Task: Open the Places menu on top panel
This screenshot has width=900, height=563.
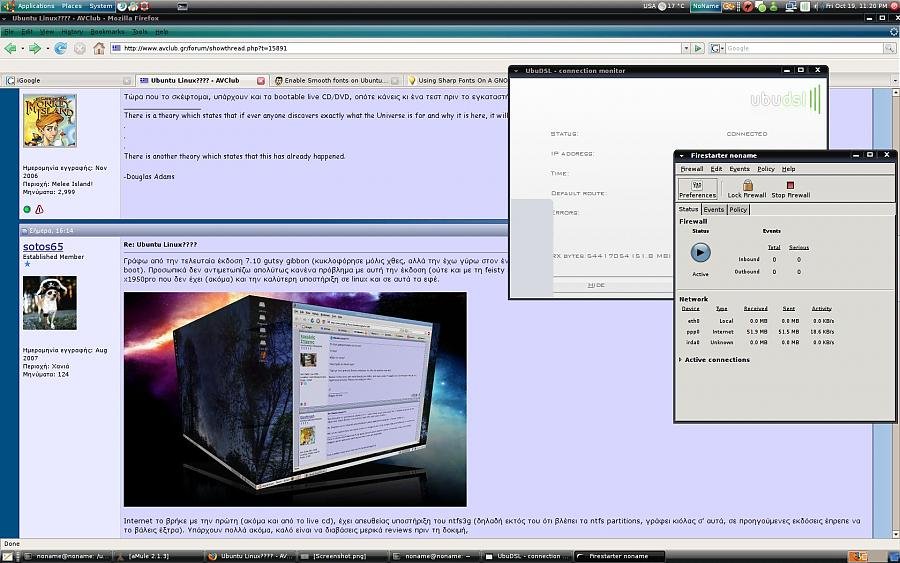Action: (72, 6)
